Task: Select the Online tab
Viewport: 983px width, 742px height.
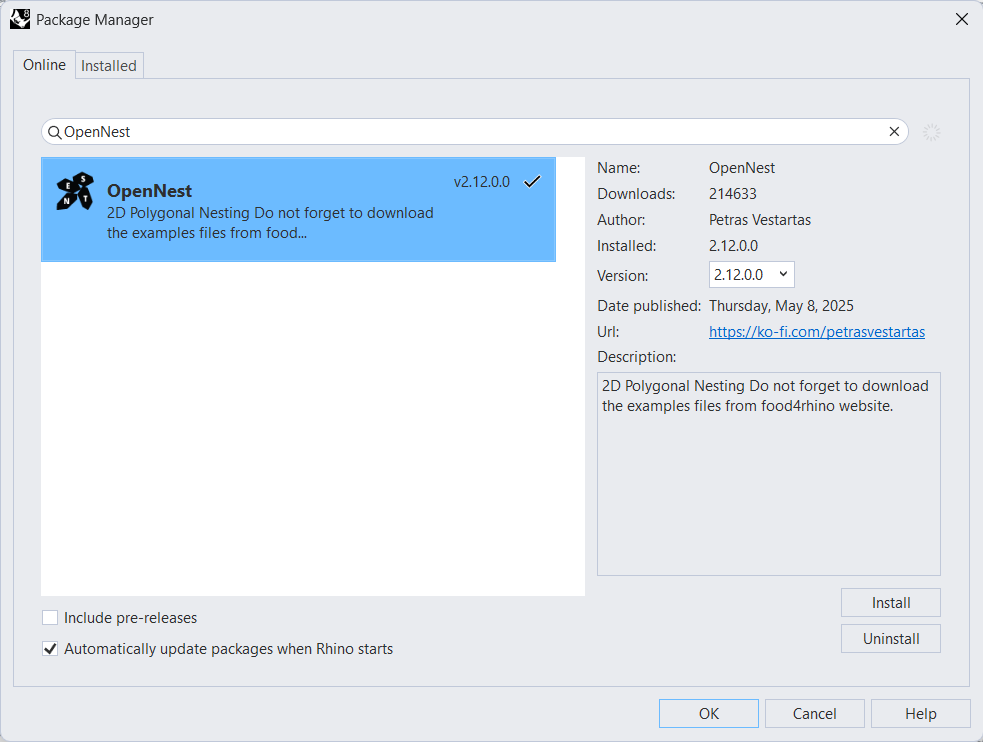Action: pyautogui.click(x=45, y=65)
